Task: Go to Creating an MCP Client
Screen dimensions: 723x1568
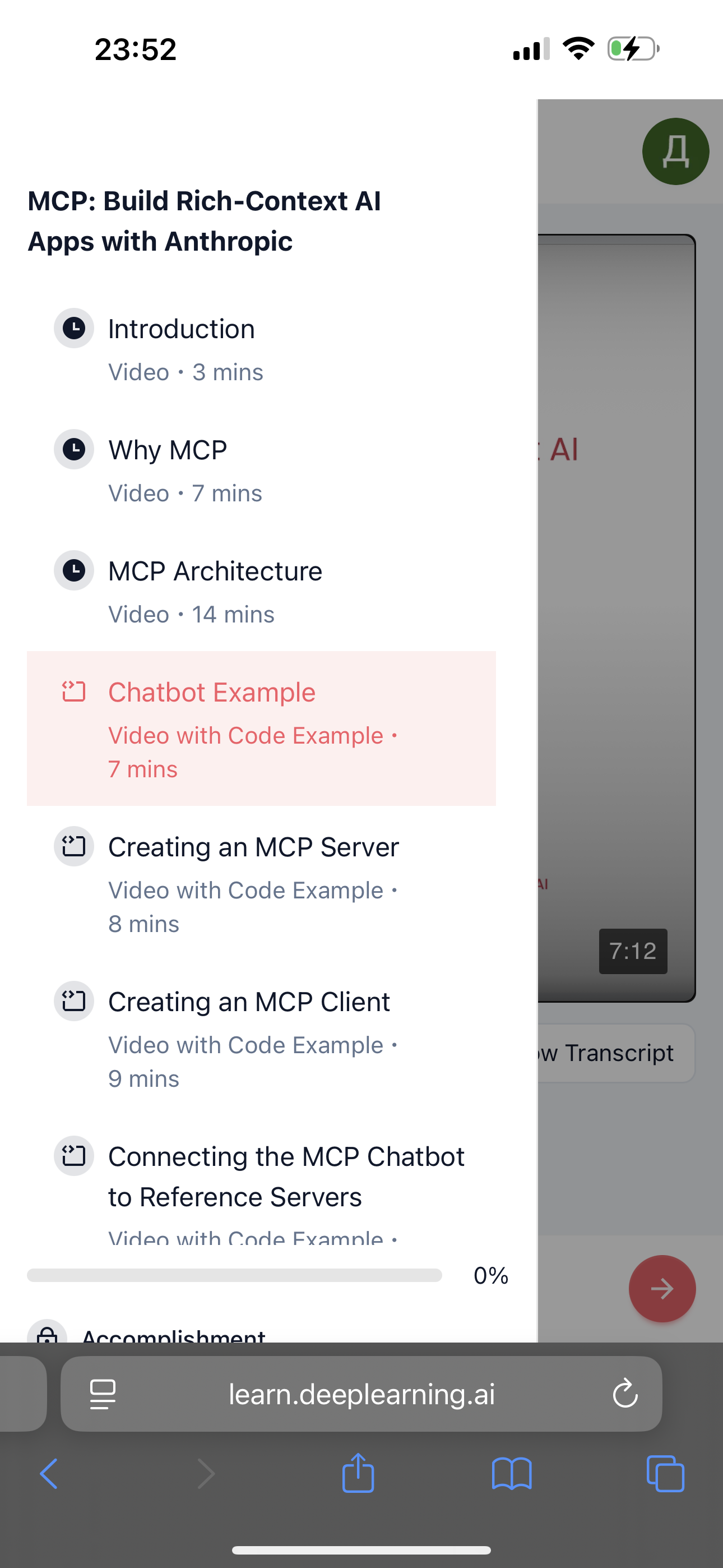Action: [249, 1002]
